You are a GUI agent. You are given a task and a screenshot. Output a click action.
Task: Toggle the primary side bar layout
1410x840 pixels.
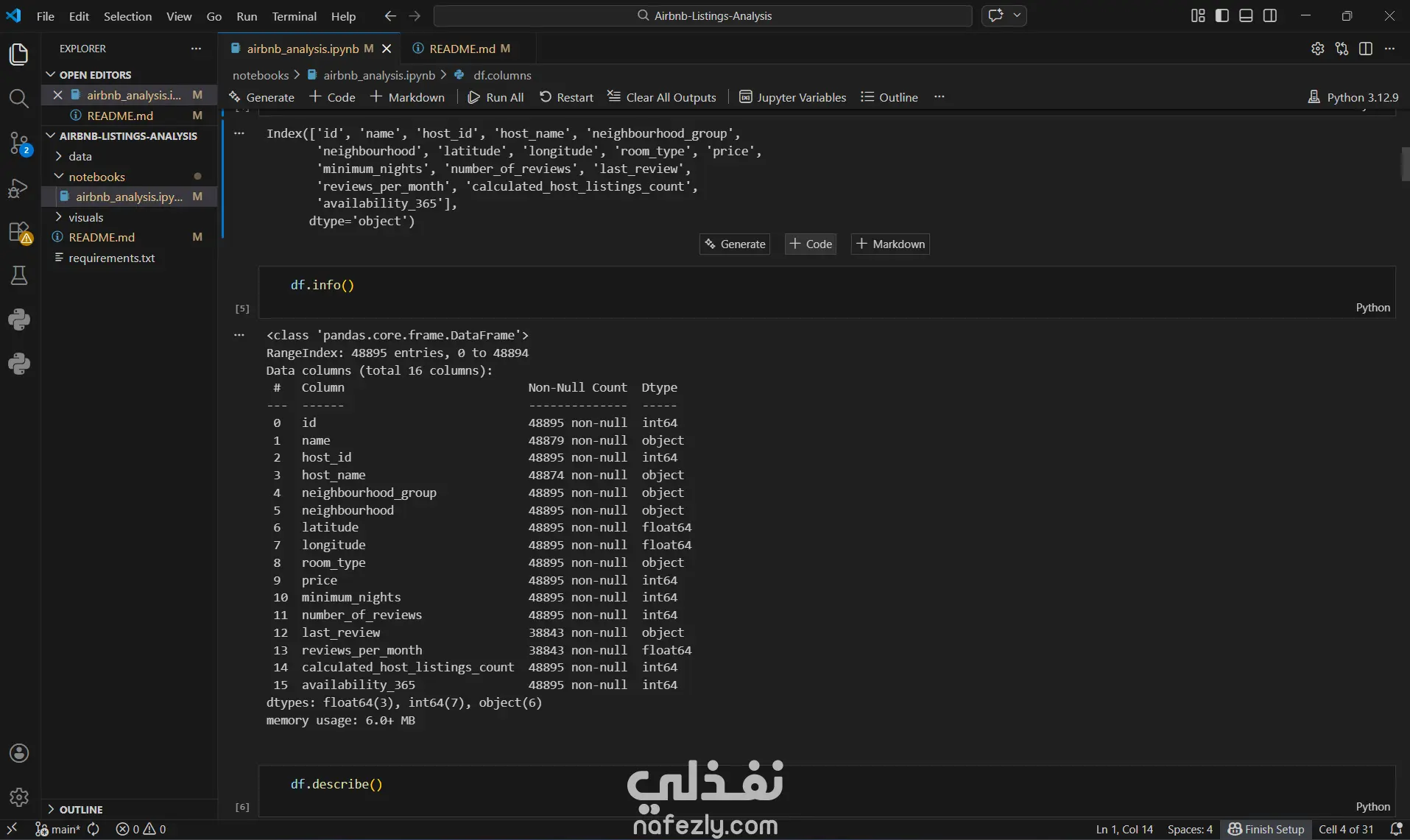click(x=1222, y=15)
